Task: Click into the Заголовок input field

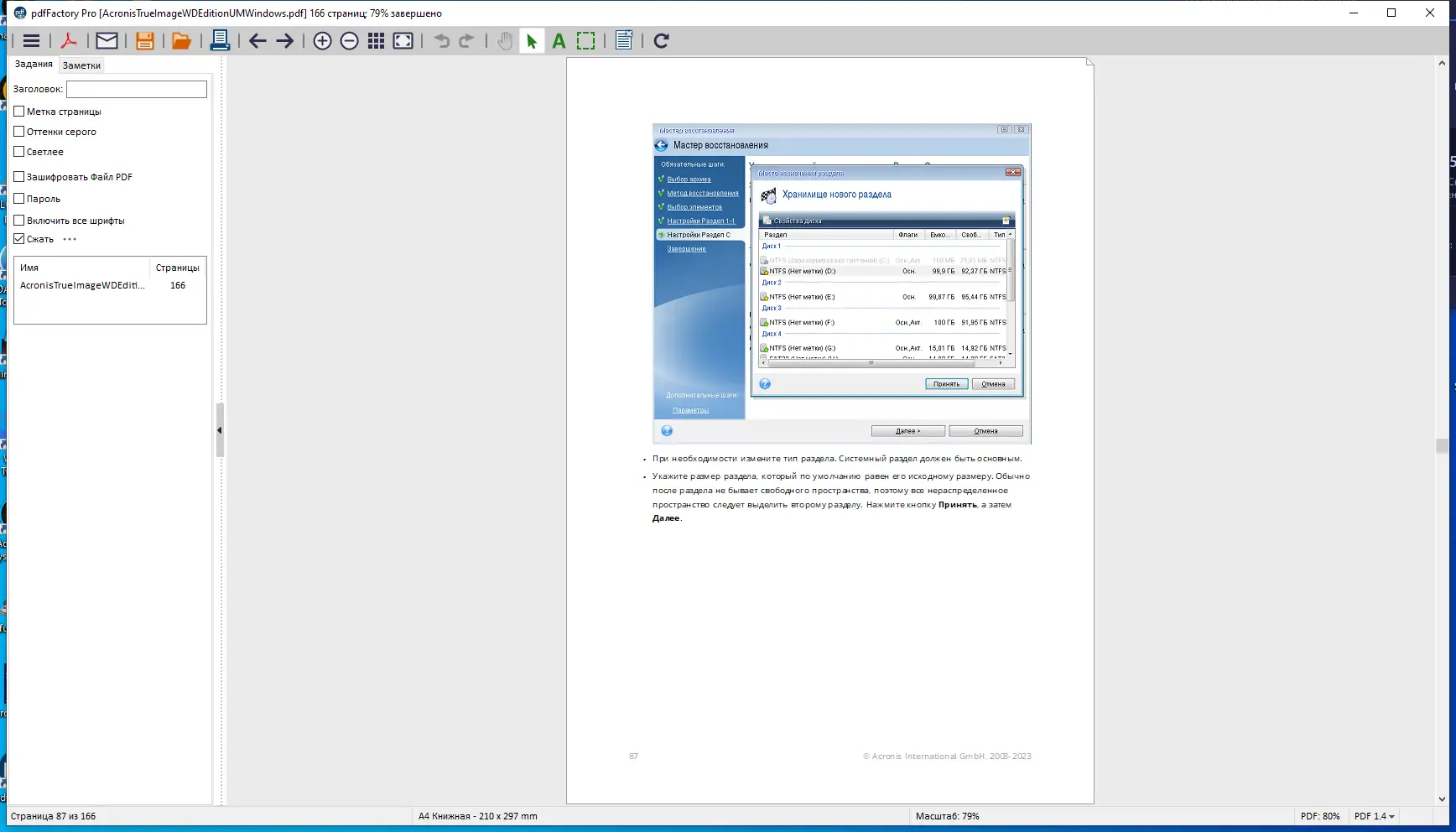Action: (137, 89)
